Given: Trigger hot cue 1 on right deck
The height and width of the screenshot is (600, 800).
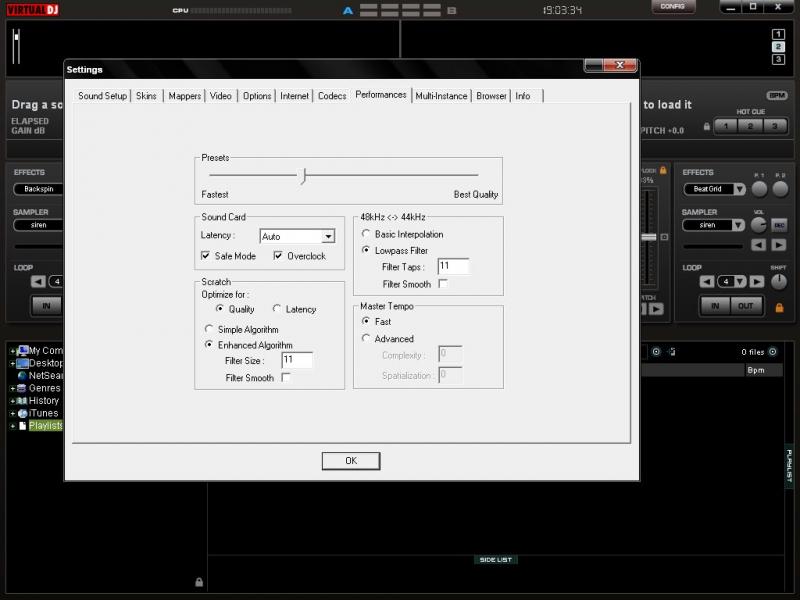Looking at the screenshot, I should 726,126.
